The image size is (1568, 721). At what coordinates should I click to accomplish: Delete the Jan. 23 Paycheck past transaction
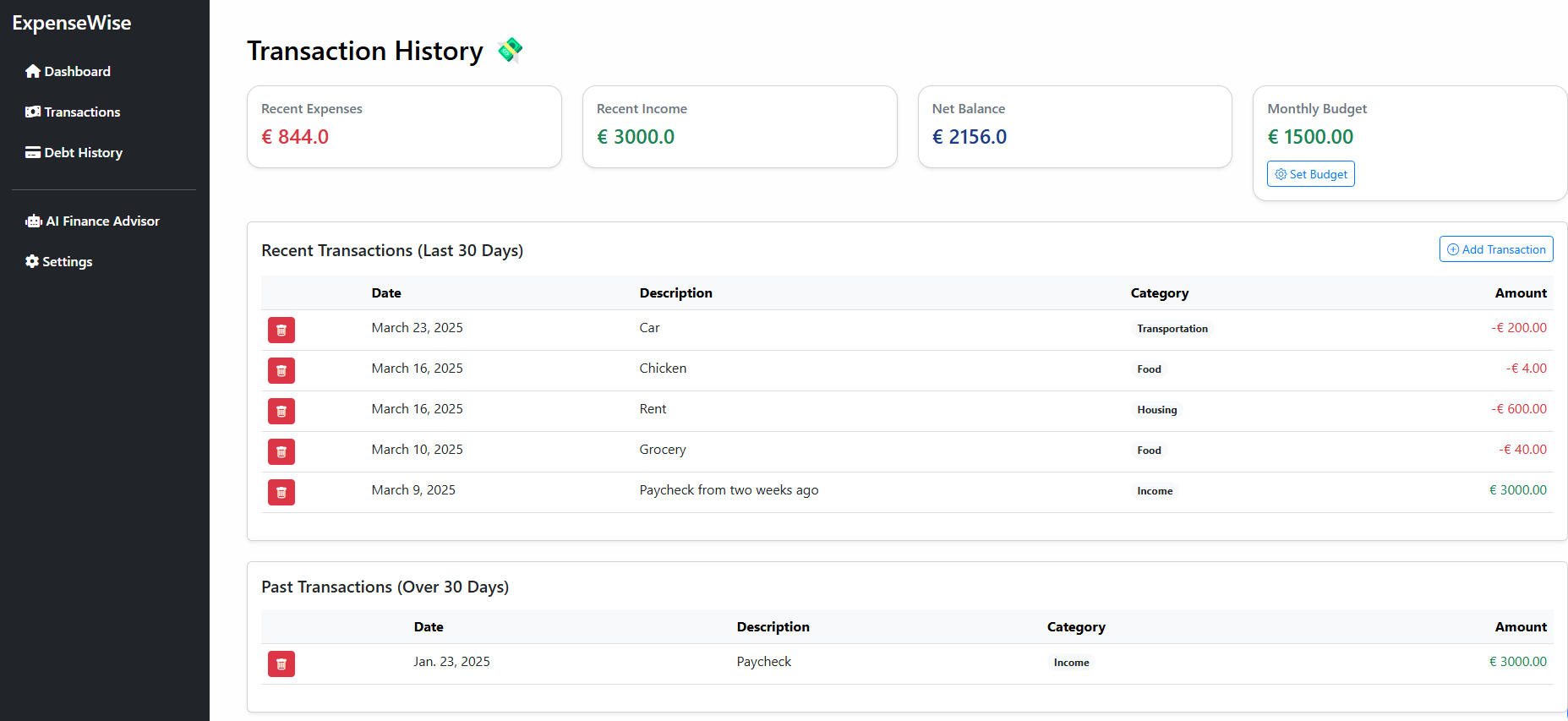click(x=281, y=664)
